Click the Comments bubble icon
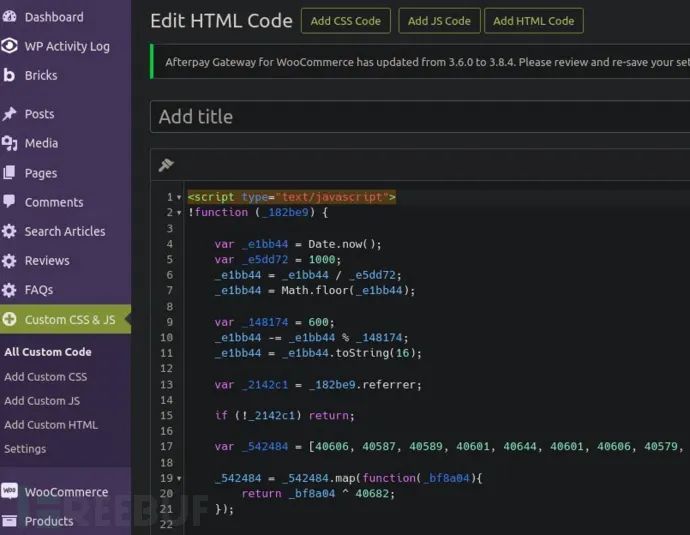This screenshot has height=535, width=690. (9, 202)
